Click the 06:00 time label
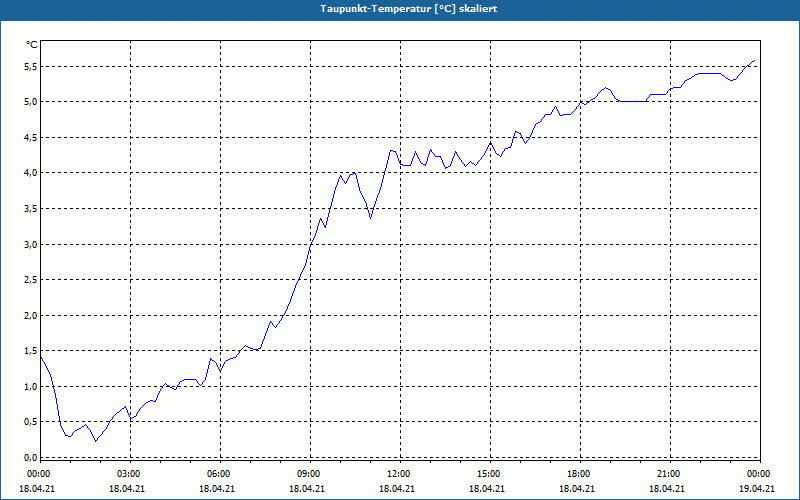800x500 pixels. pos(217,474)
